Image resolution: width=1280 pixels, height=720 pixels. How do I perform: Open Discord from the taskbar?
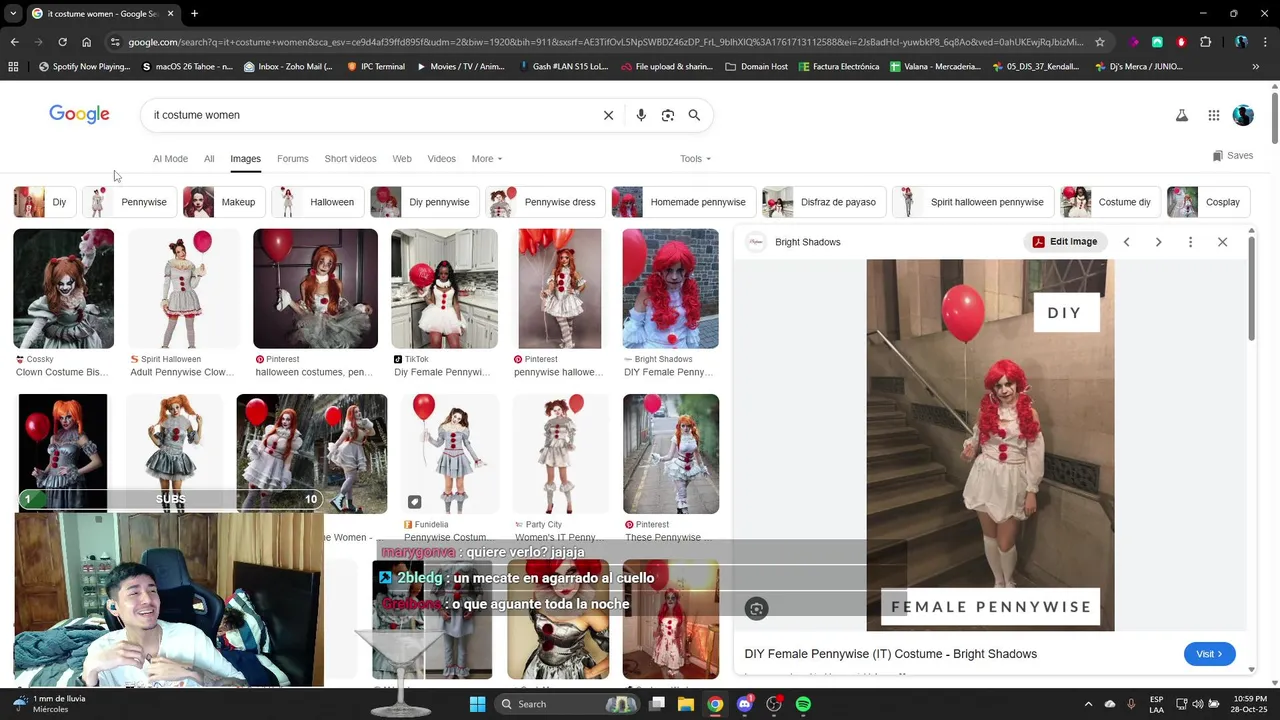(744, 704)
